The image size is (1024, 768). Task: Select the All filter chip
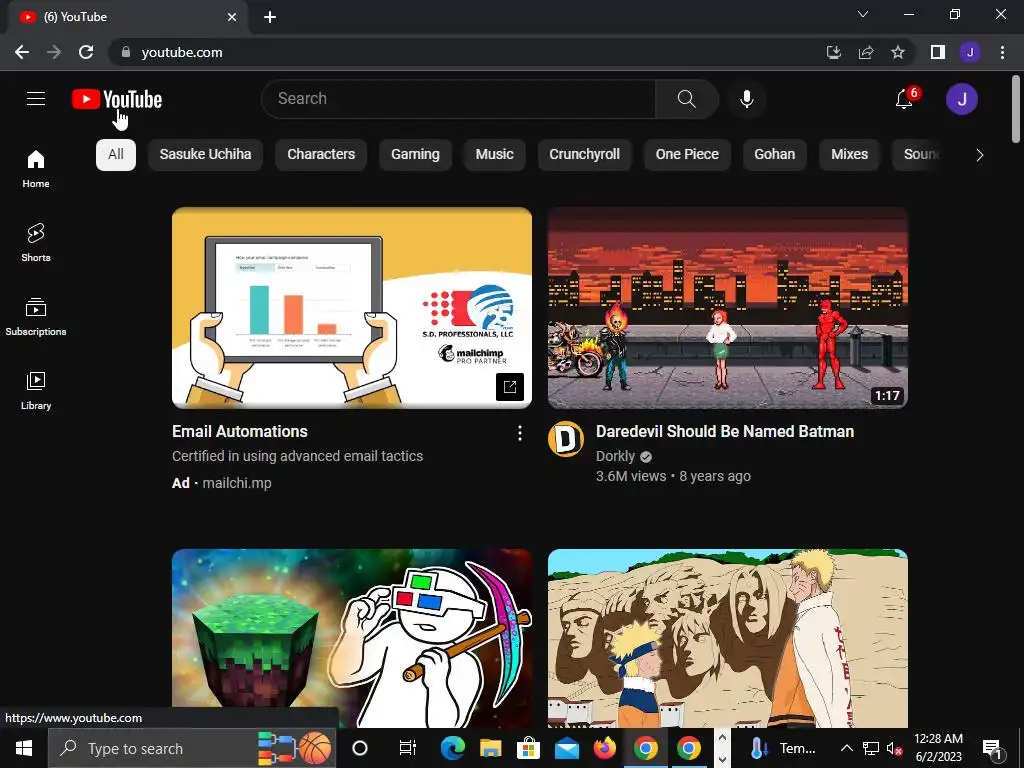coord(116,155)
